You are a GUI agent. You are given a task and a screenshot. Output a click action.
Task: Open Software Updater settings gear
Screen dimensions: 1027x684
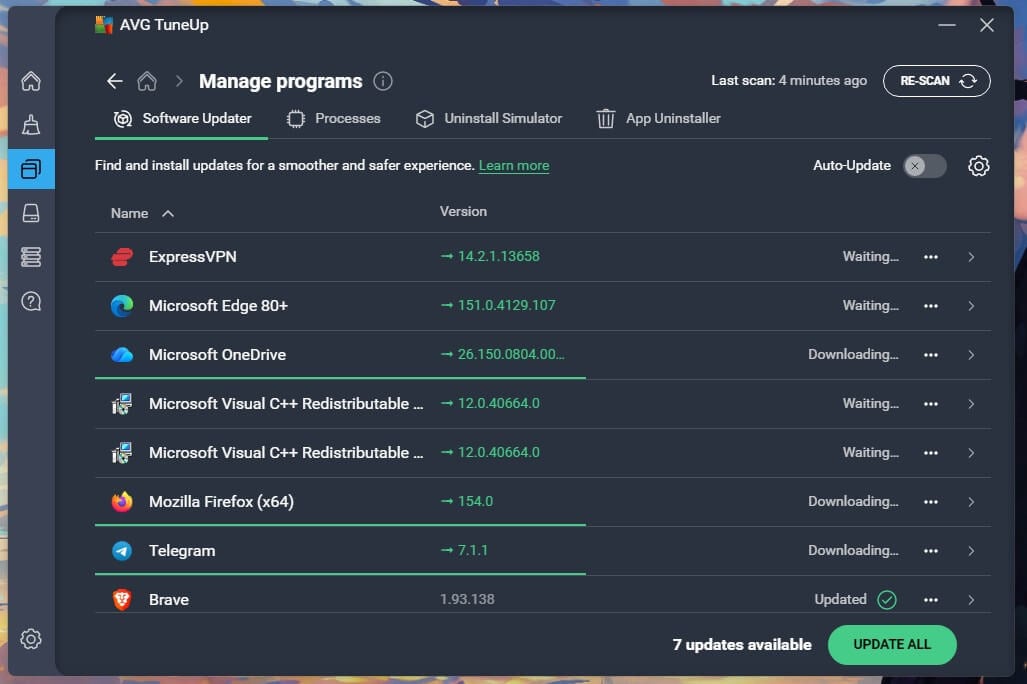coord(979,166)
